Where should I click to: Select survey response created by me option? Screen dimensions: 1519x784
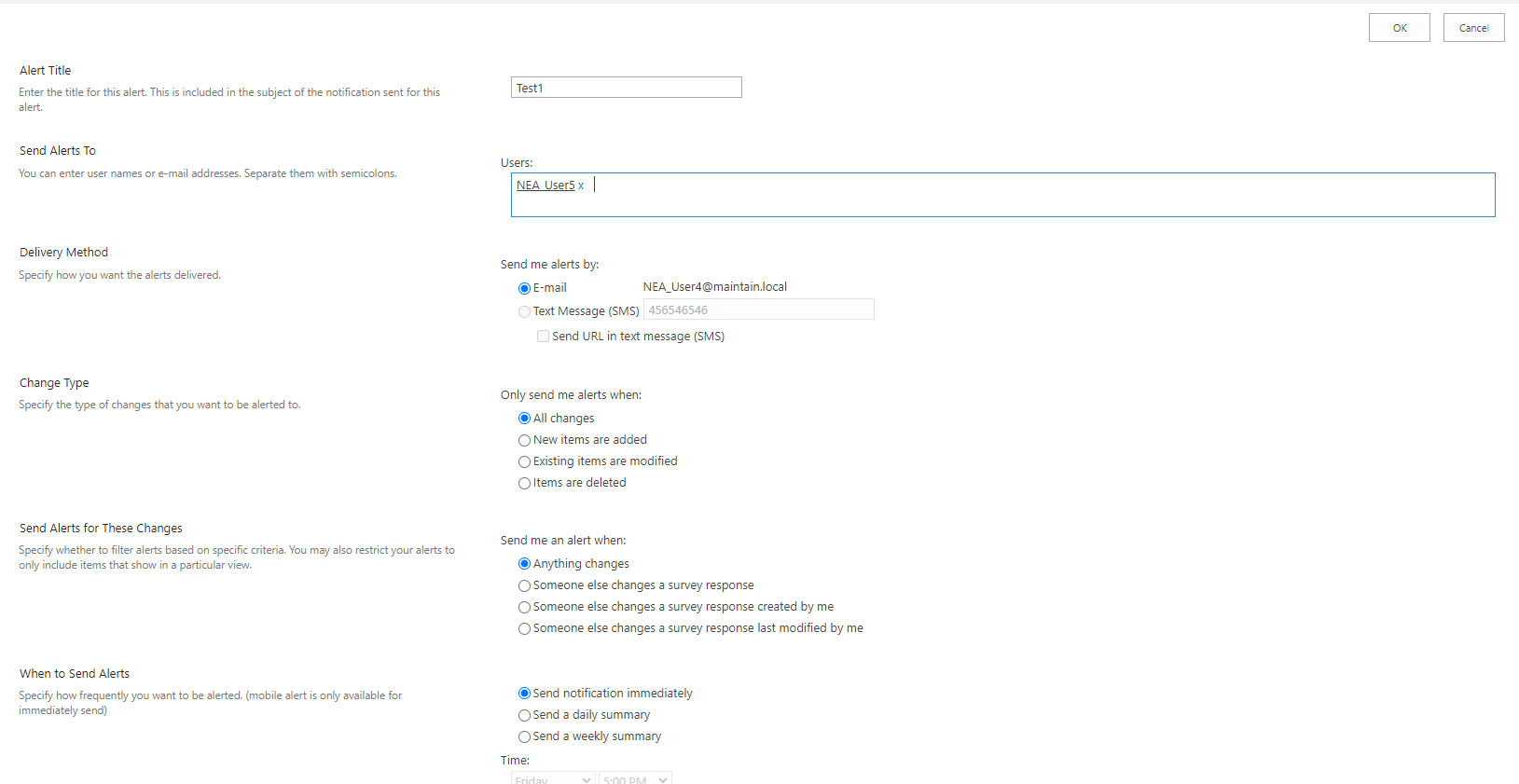click(x=524, y=607)
